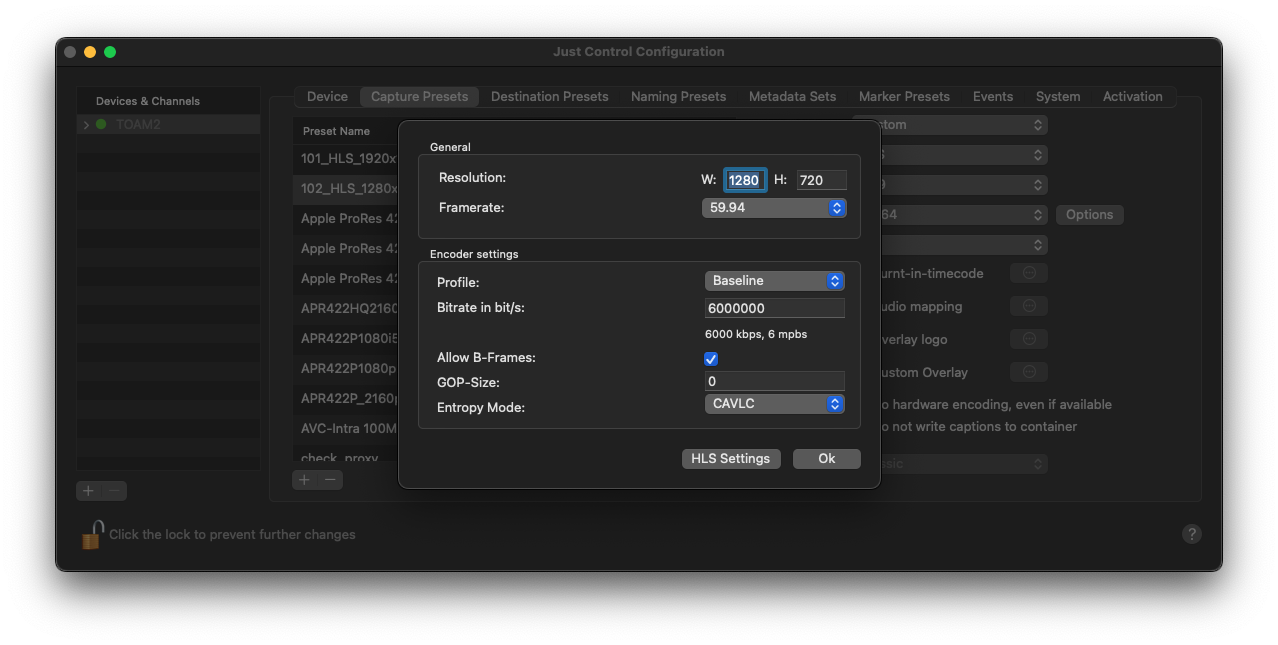
Task: Switch to the Naming Presets tab
Action: (679, 97)
